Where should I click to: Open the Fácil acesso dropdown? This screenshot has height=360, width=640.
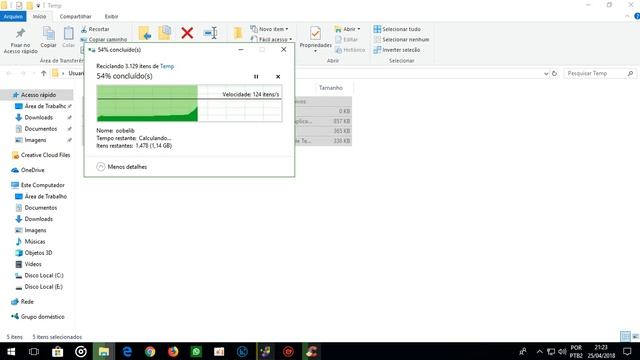point(271,39)
